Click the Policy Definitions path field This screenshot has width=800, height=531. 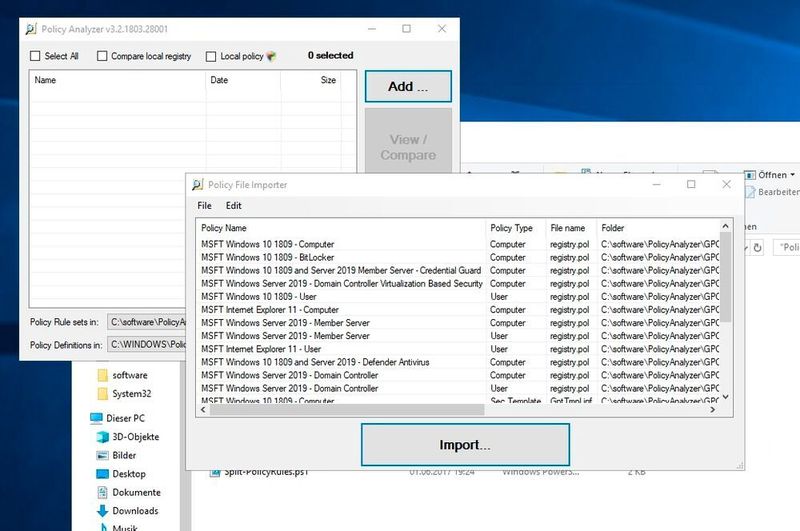point(146,345)
